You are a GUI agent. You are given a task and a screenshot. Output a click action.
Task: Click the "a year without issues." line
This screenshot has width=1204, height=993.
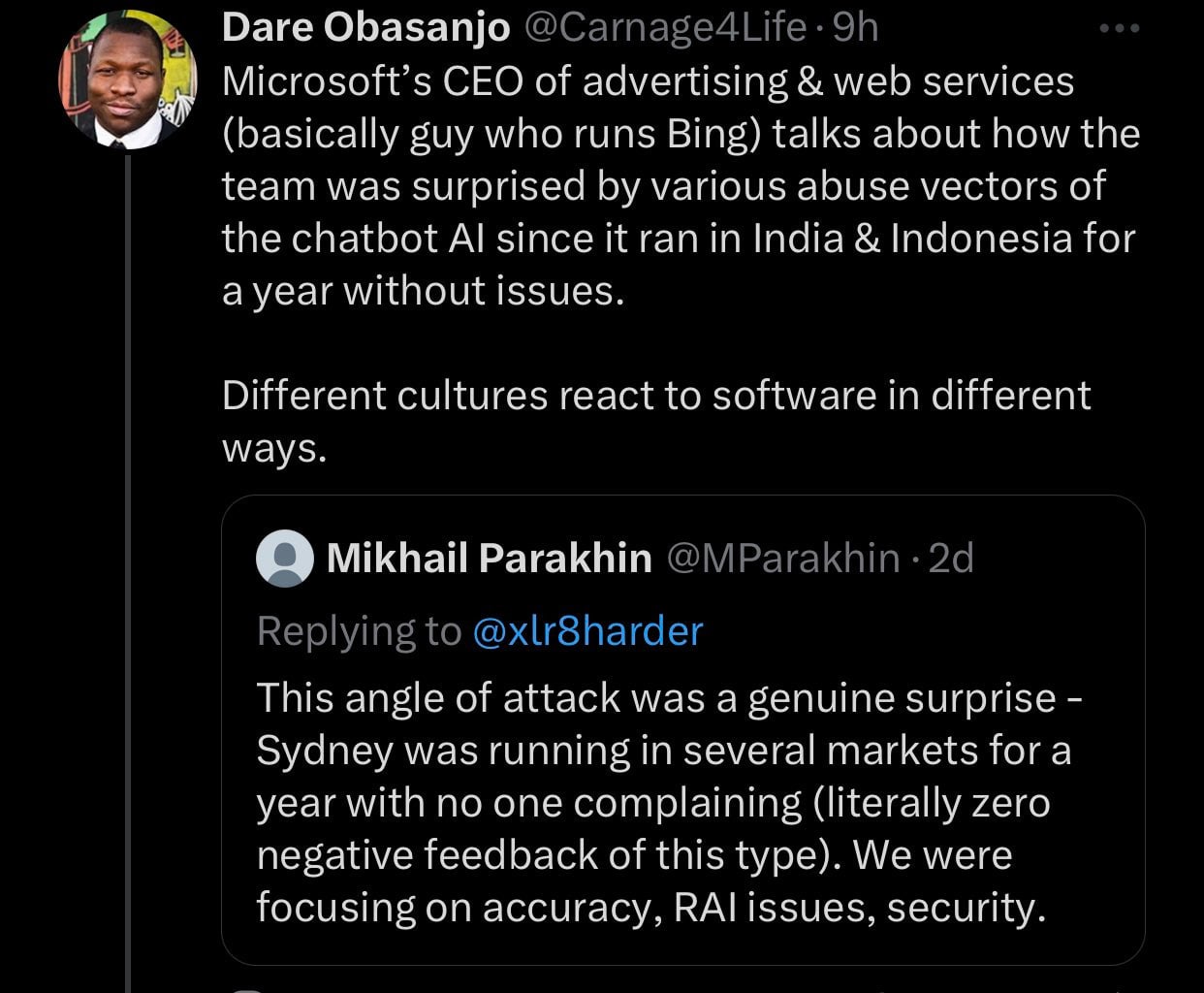[423, 291]
